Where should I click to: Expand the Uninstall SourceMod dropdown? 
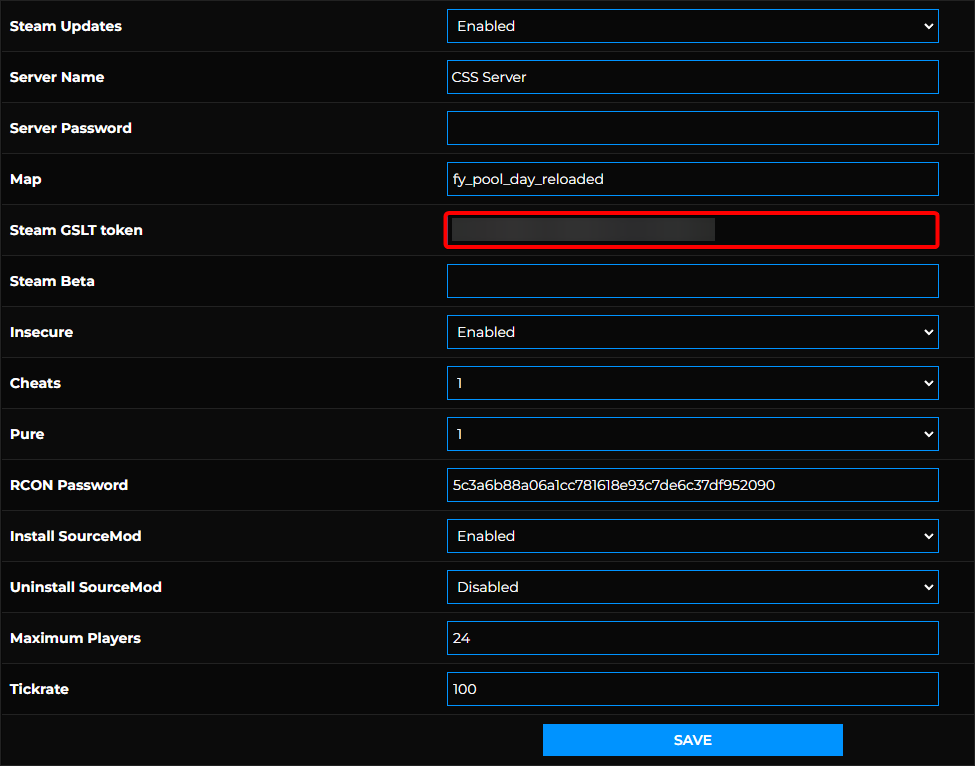pyautogui.click(x=692, y=587)
